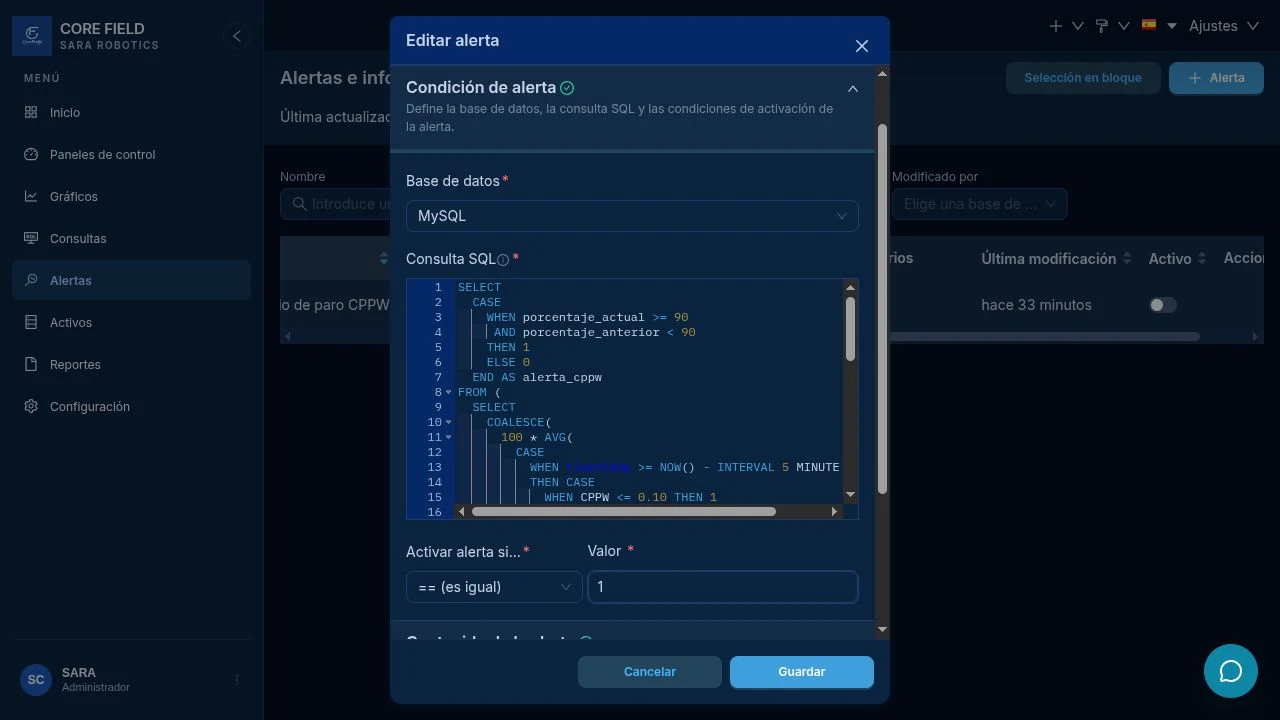Click the SQL editor scroll-down arrow

pos(850,494)
